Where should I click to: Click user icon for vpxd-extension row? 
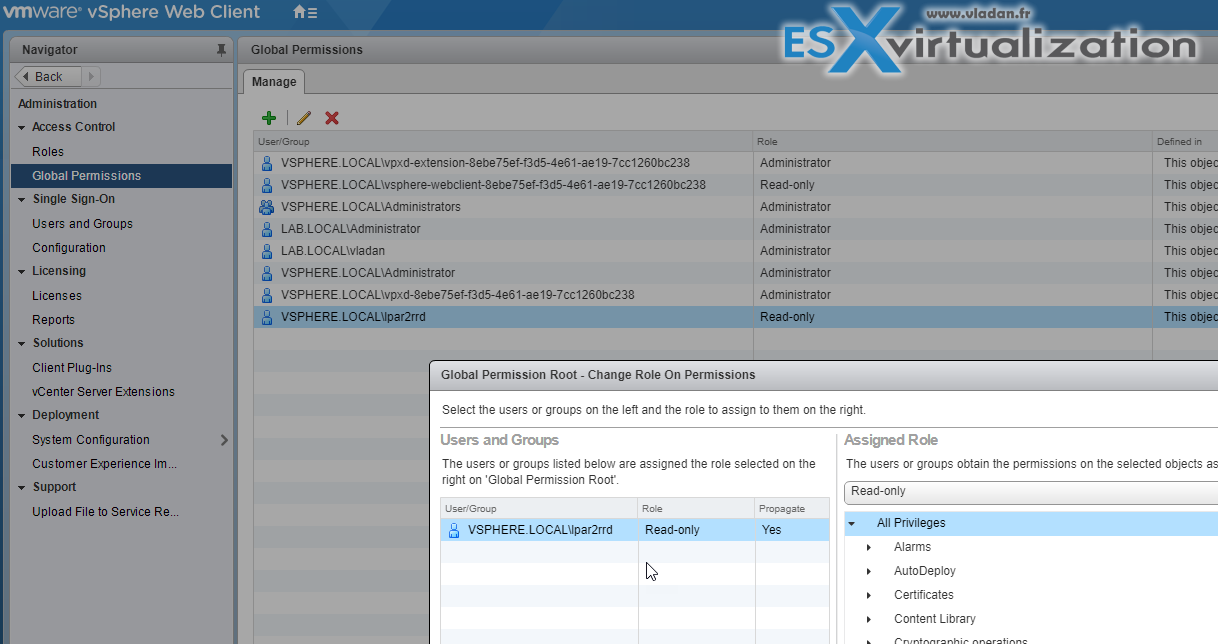tap(266, 163)
